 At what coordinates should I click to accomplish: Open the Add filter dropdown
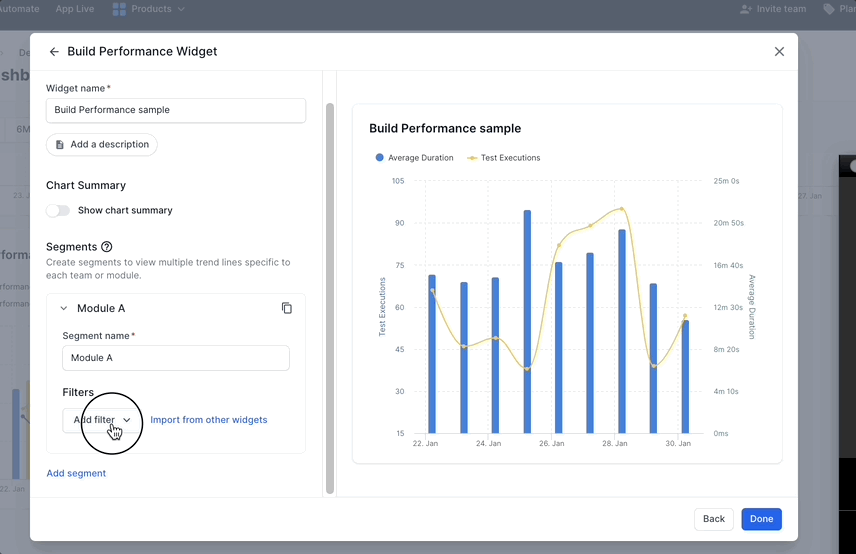(x=102, y=420)
